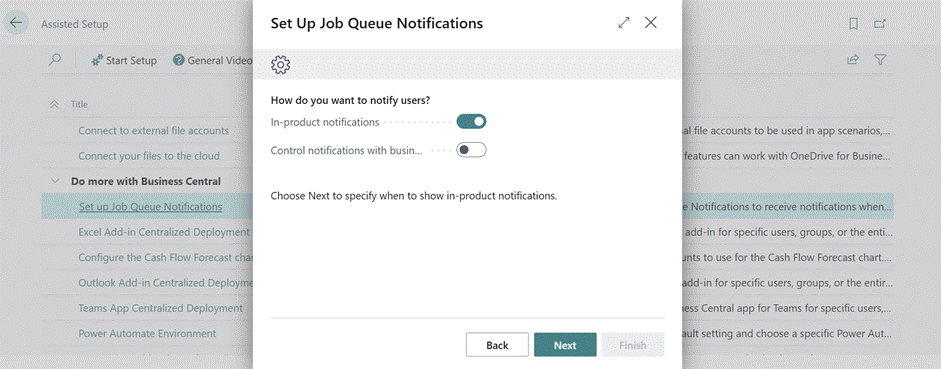Click the Next button
This screenshot has height=369, width=941.
(565, 345)
